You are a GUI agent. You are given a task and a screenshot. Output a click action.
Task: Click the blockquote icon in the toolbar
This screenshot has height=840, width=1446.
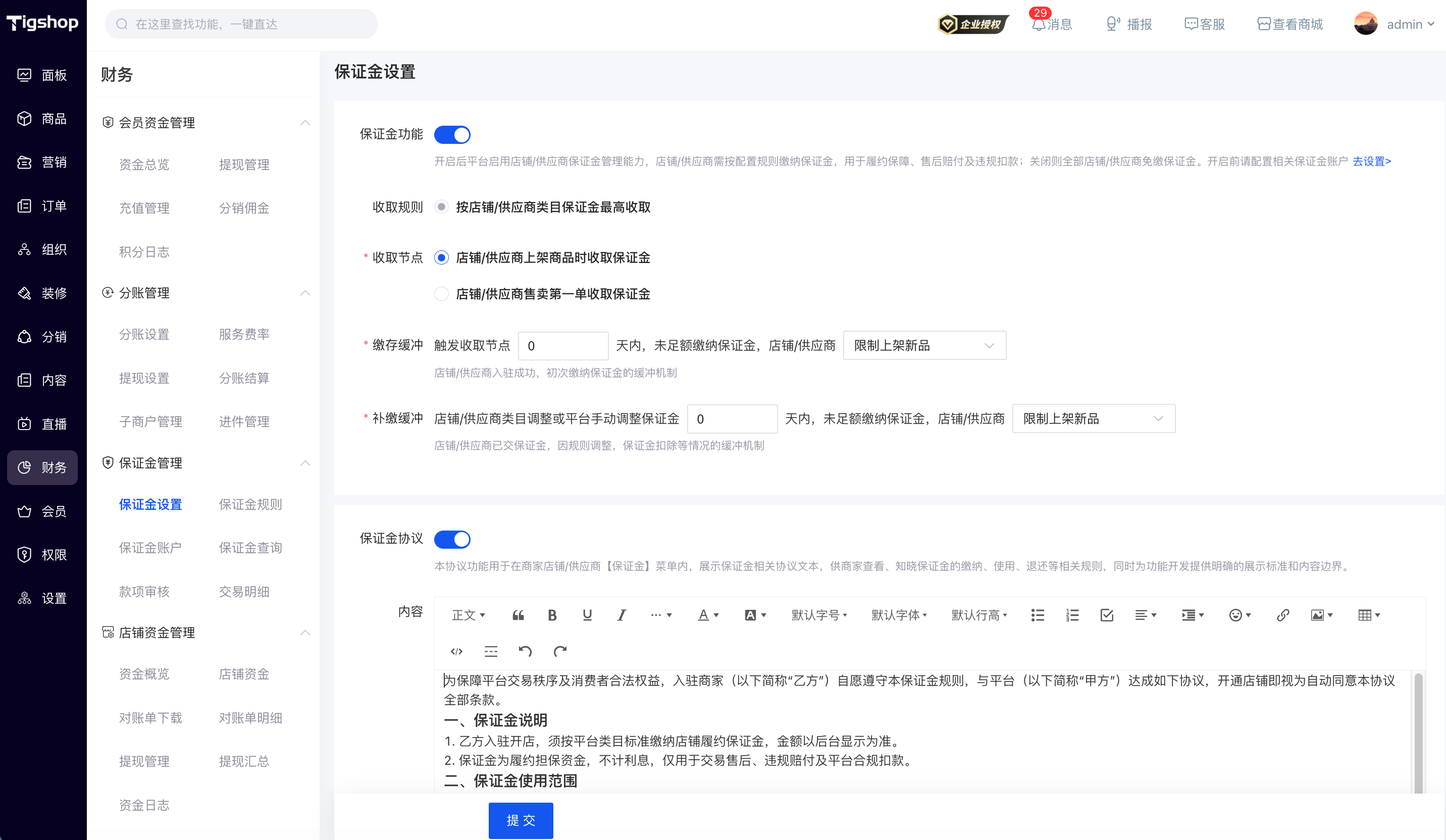tap(518, 615)
